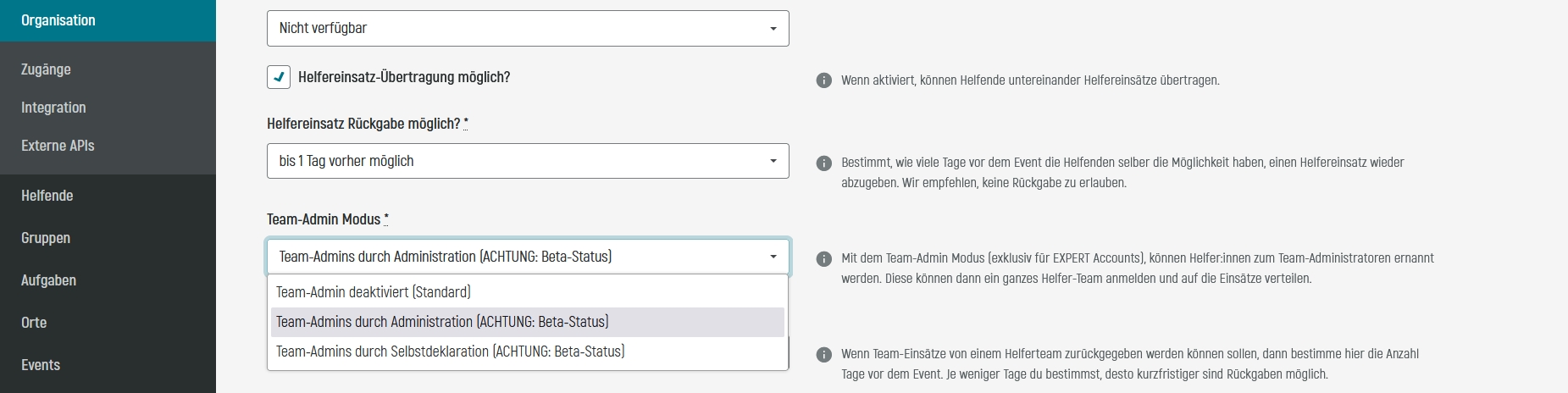The image size is (1568, 393).
Task: Click info icon beside Helfereinsatz-Übertragung description
Action: (x=823, y=80)
